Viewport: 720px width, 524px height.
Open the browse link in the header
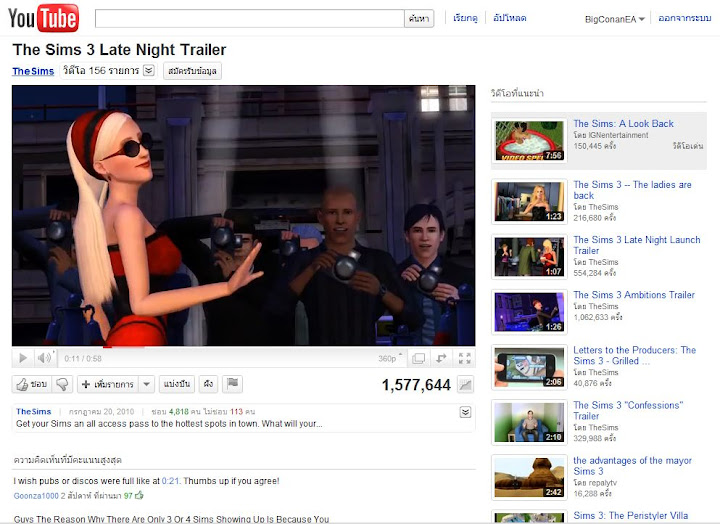click(465, 18)
